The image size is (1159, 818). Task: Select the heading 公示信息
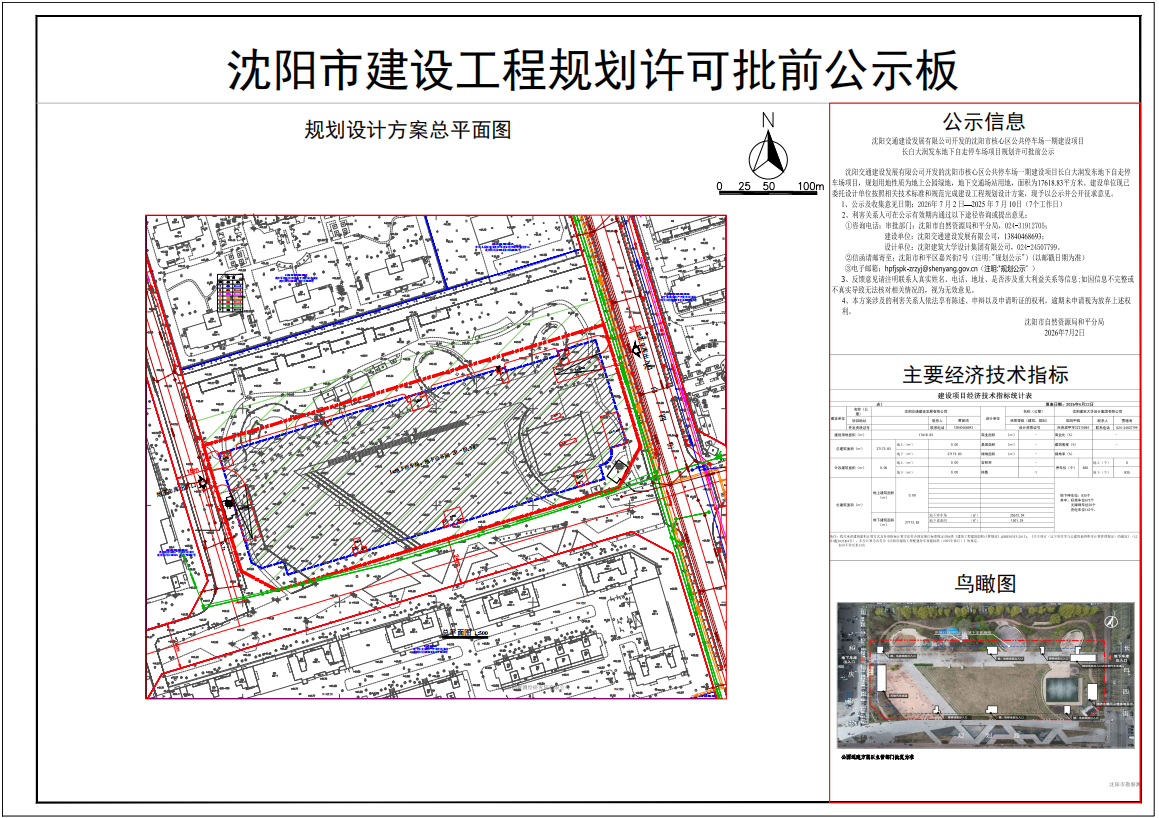pos(984,121)
